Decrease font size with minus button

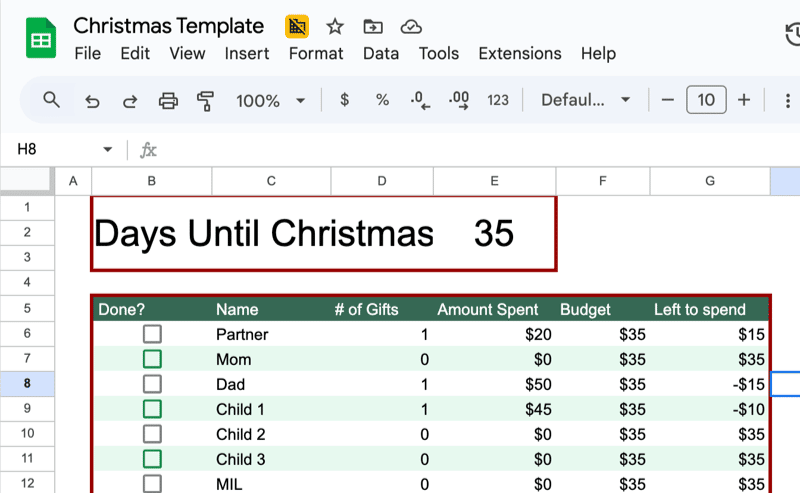pyautogui.click(x=668, y=100)
